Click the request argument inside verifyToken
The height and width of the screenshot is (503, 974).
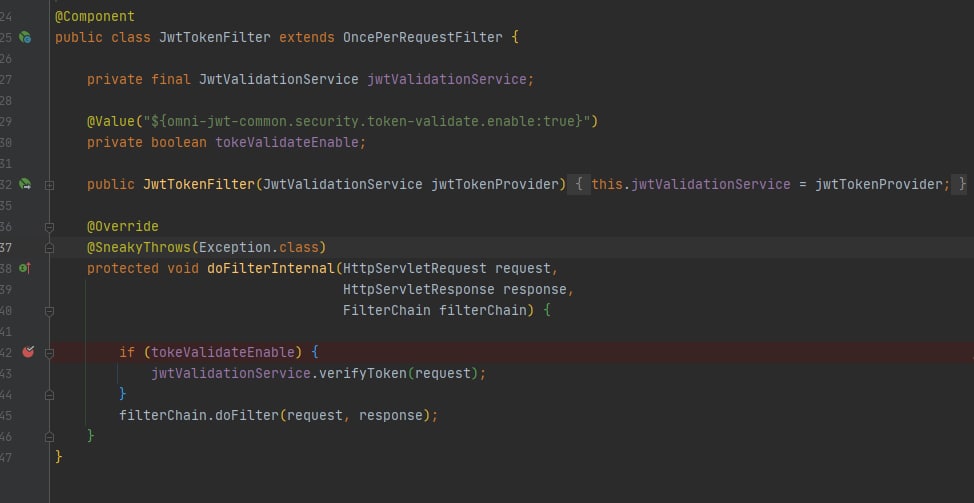(x=442, y=373)
